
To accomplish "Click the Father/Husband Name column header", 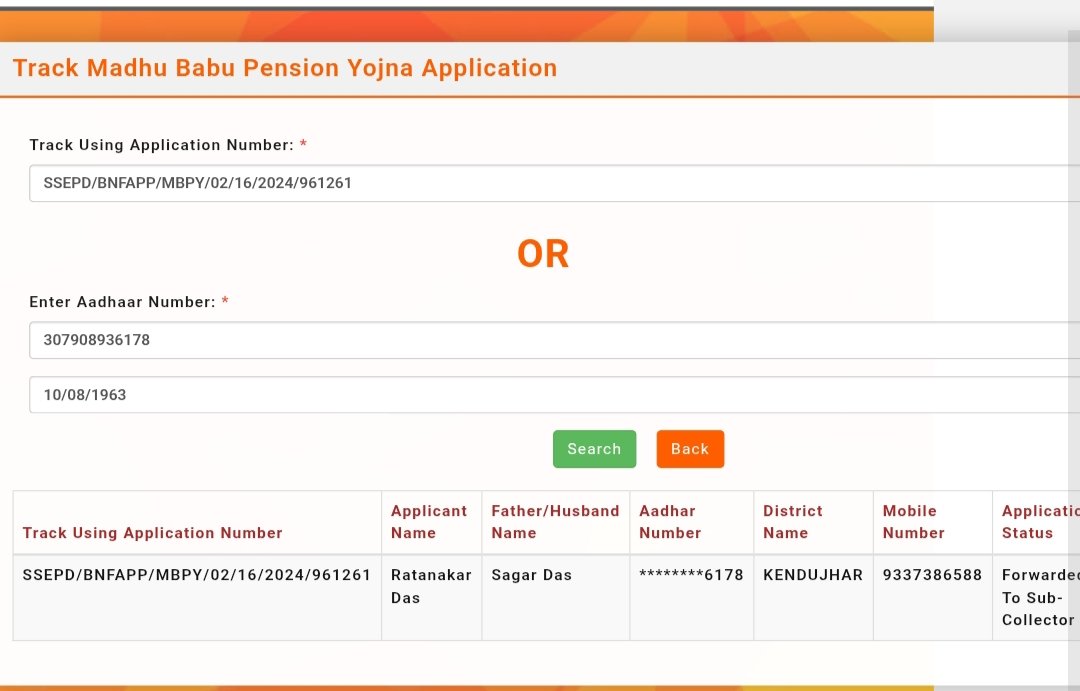I will [555, 522].
